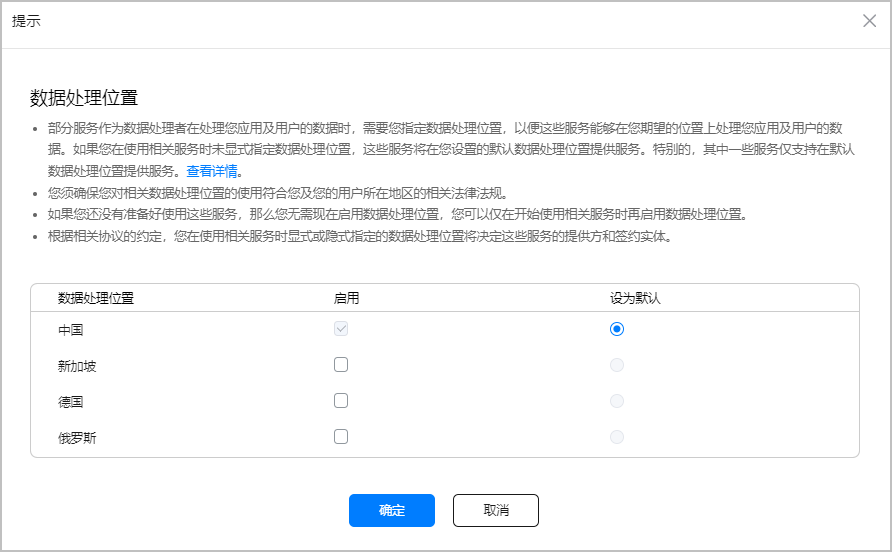Confirm with the blue 确定 button
This screenshot has height=552, width=892.
tap(392, 510)
